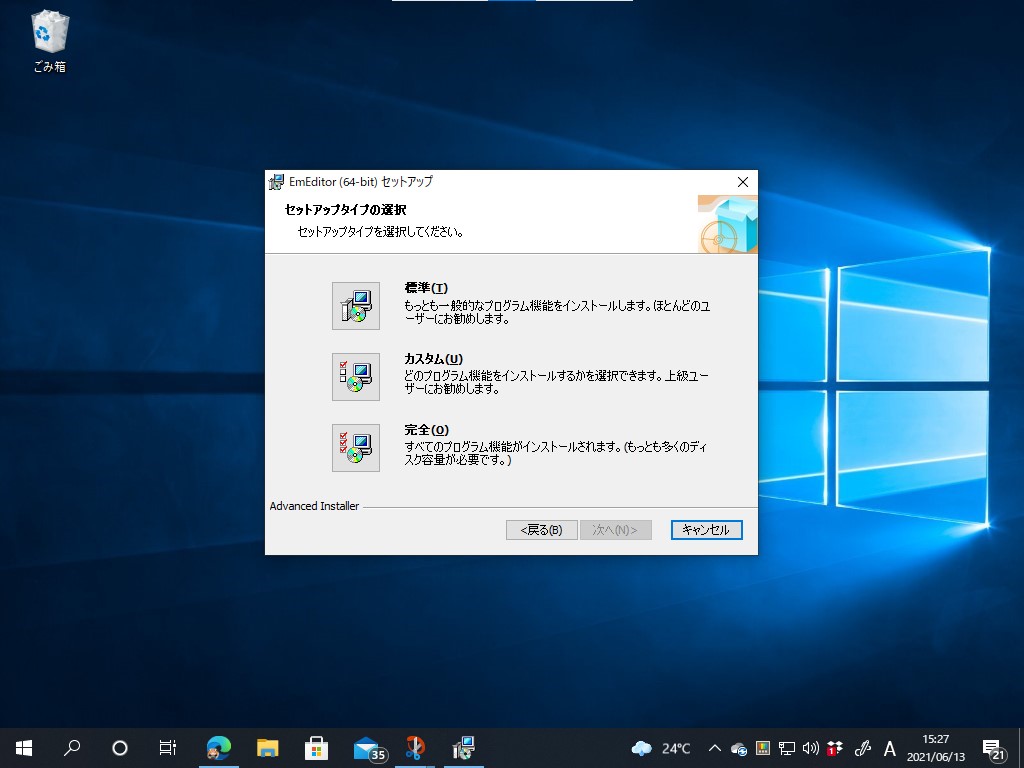Close the EmEditor setup dialog
The height and width of the screenshot is (768, 1024).
pos(743,182)
